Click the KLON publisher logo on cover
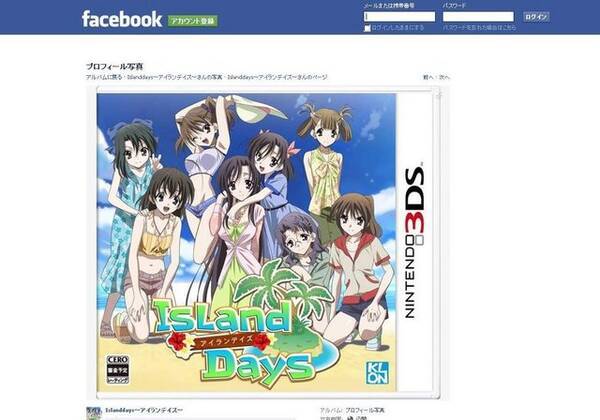 [x=377, y=373]
